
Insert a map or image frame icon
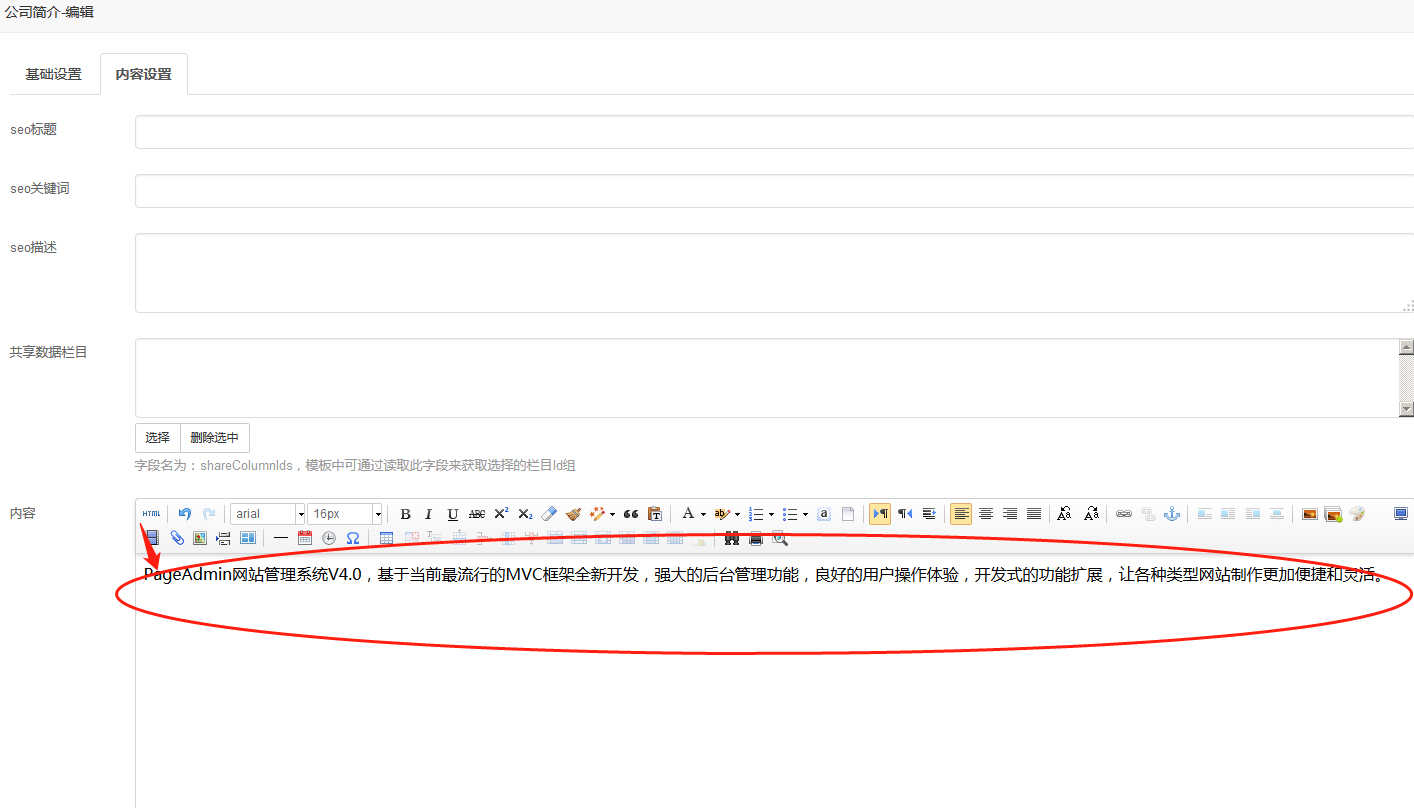200,538
